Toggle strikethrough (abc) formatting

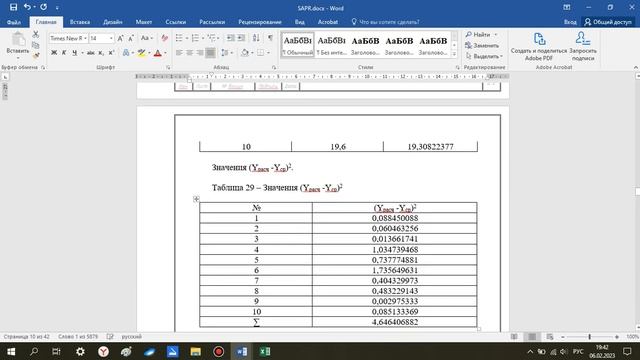(x=91, y=53)
